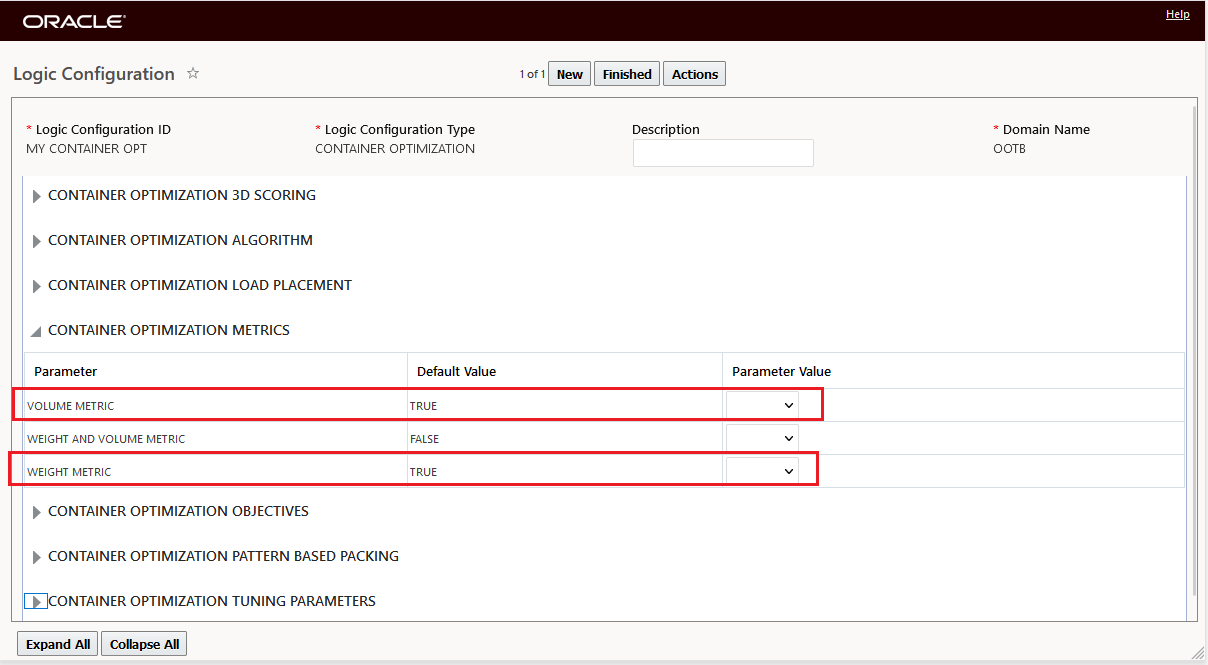This screenshot has height=665, width=1208.
Task: Expand Container Optimization Tuning Parameters section
Action: [x=37, y=602]
